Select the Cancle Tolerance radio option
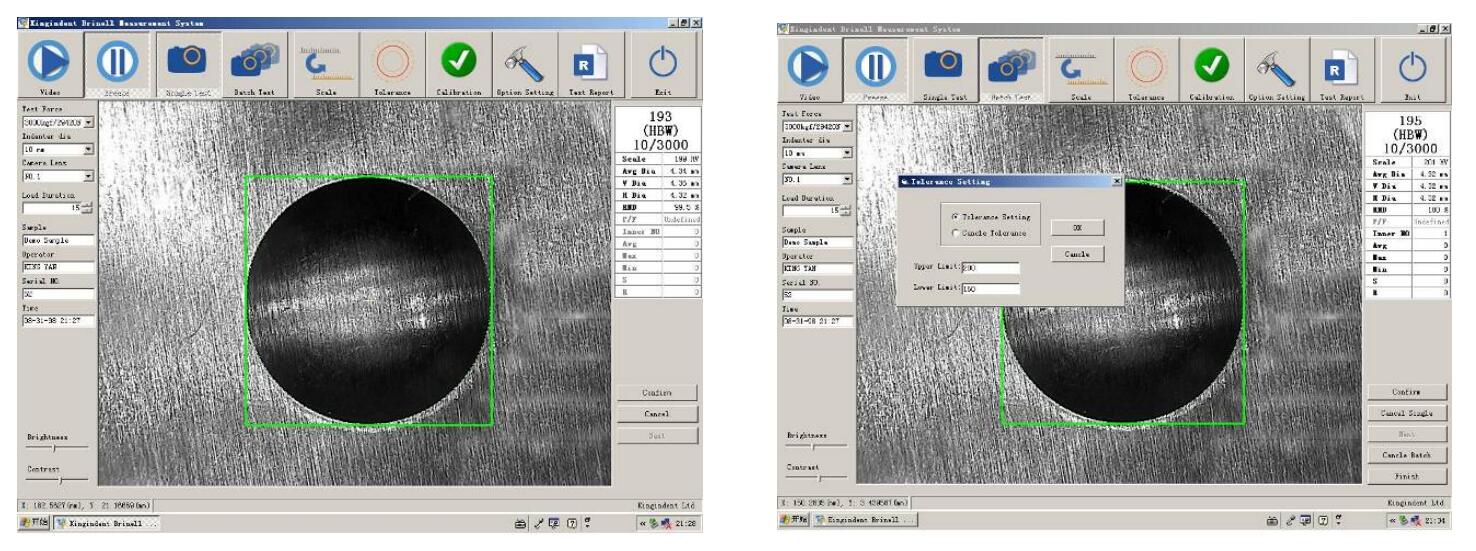The width and height of the screenshot is (1476, 551). [954, 233]
